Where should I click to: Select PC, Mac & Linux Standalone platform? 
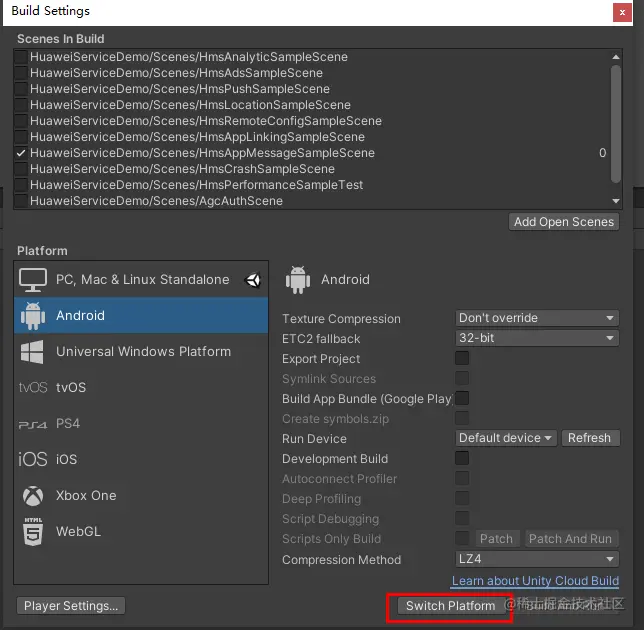pyautogui.click(x=141, y=280)
